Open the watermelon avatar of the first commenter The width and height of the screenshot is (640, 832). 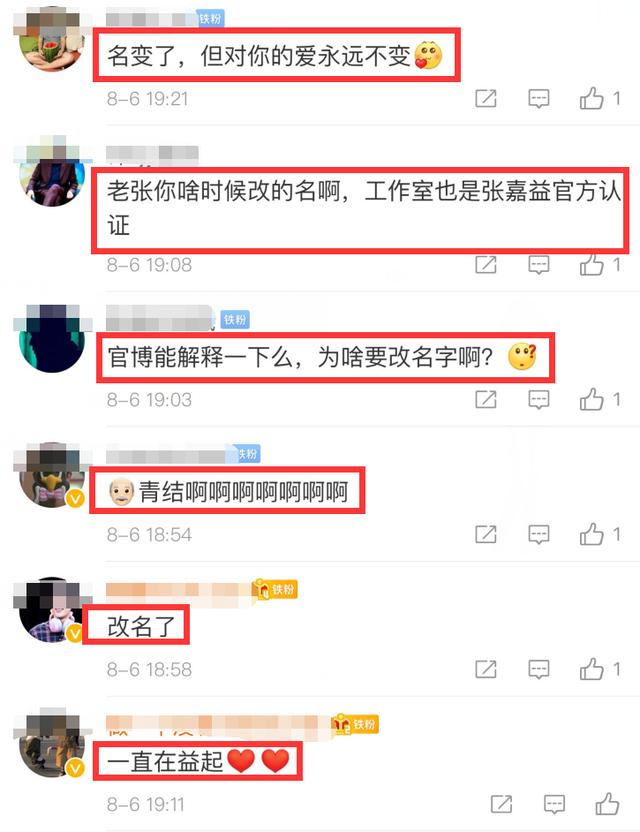[x=52, y=39]
